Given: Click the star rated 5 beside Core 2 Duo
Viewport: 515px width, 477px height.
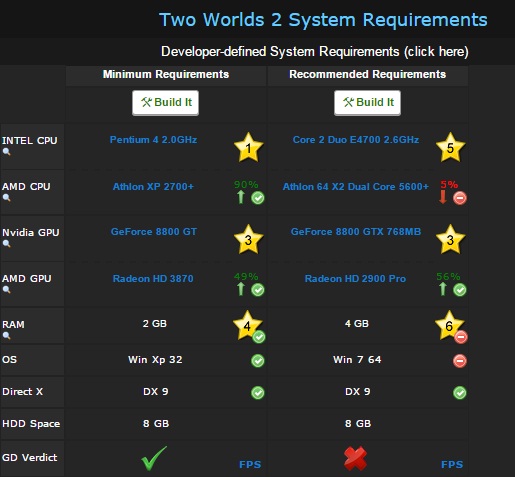Looking at the screenshot, I should tap(450, 147).
